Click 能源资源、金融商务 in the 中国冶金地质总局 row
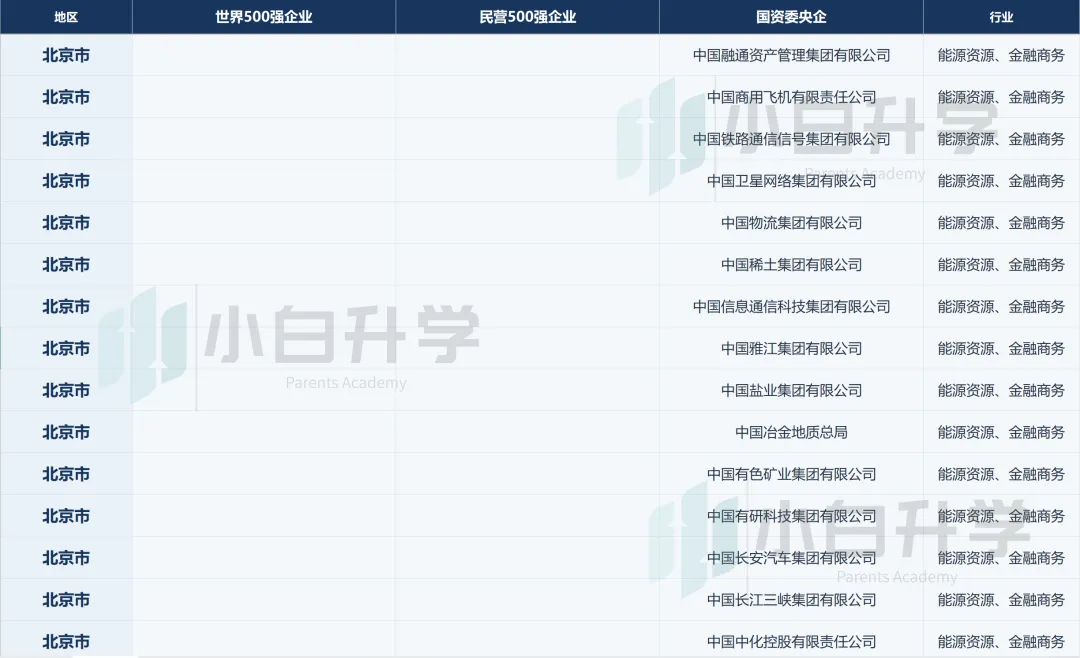This screenshot has height=658, width=1080. tap(1001, 433)
